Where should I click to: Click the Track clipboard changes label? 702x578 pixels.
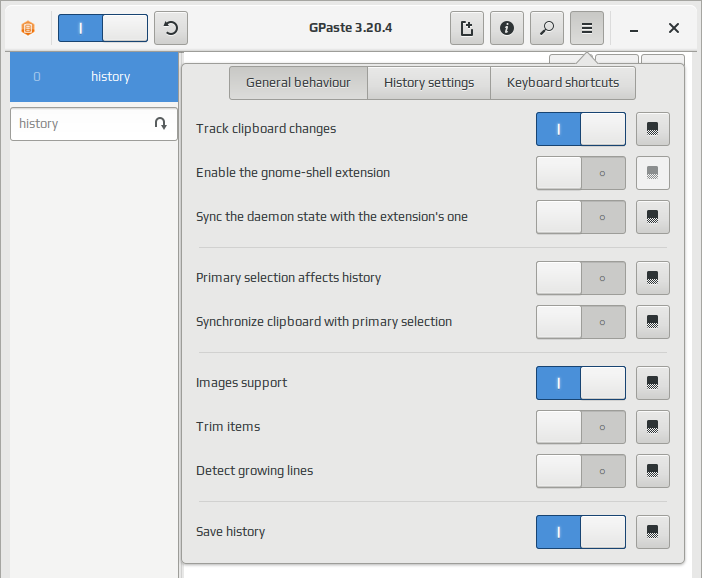click(266, 129)
